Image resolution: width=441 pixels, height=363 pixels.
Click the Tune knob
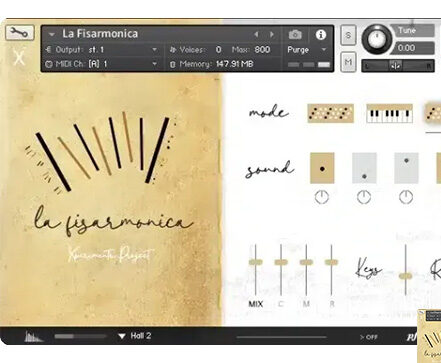point(377,39)
